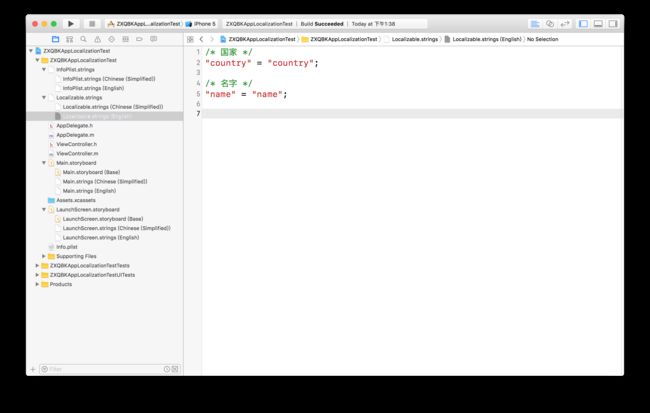Collapse the LaunchScreen.storyboard group
The image size is (650, 413).
pyautogui.click(x=44, y=209)
